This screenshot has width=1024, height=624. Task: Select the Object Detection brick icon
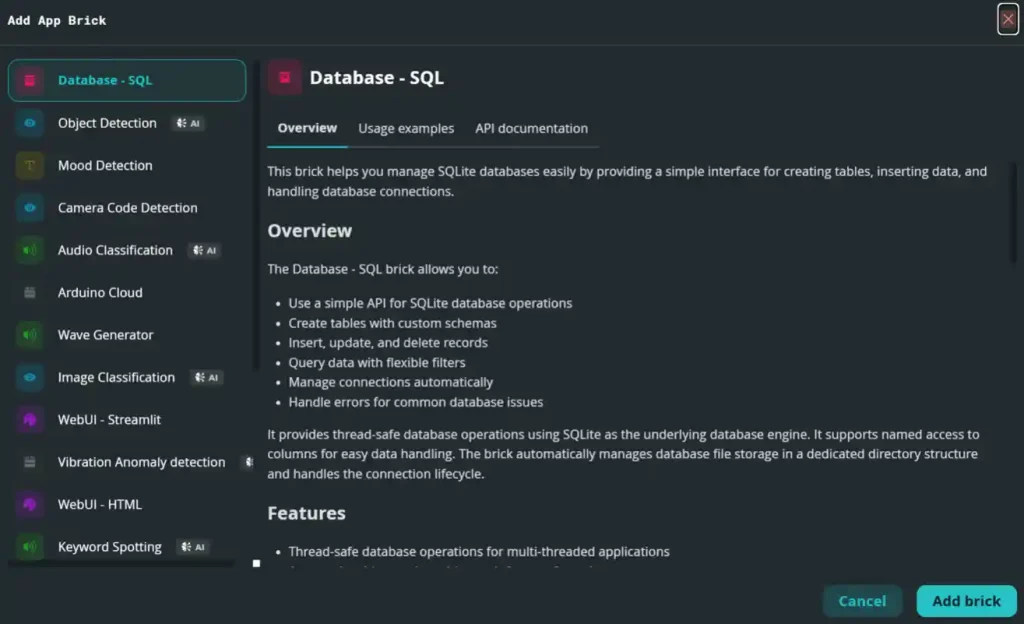(x=30, y=123)
